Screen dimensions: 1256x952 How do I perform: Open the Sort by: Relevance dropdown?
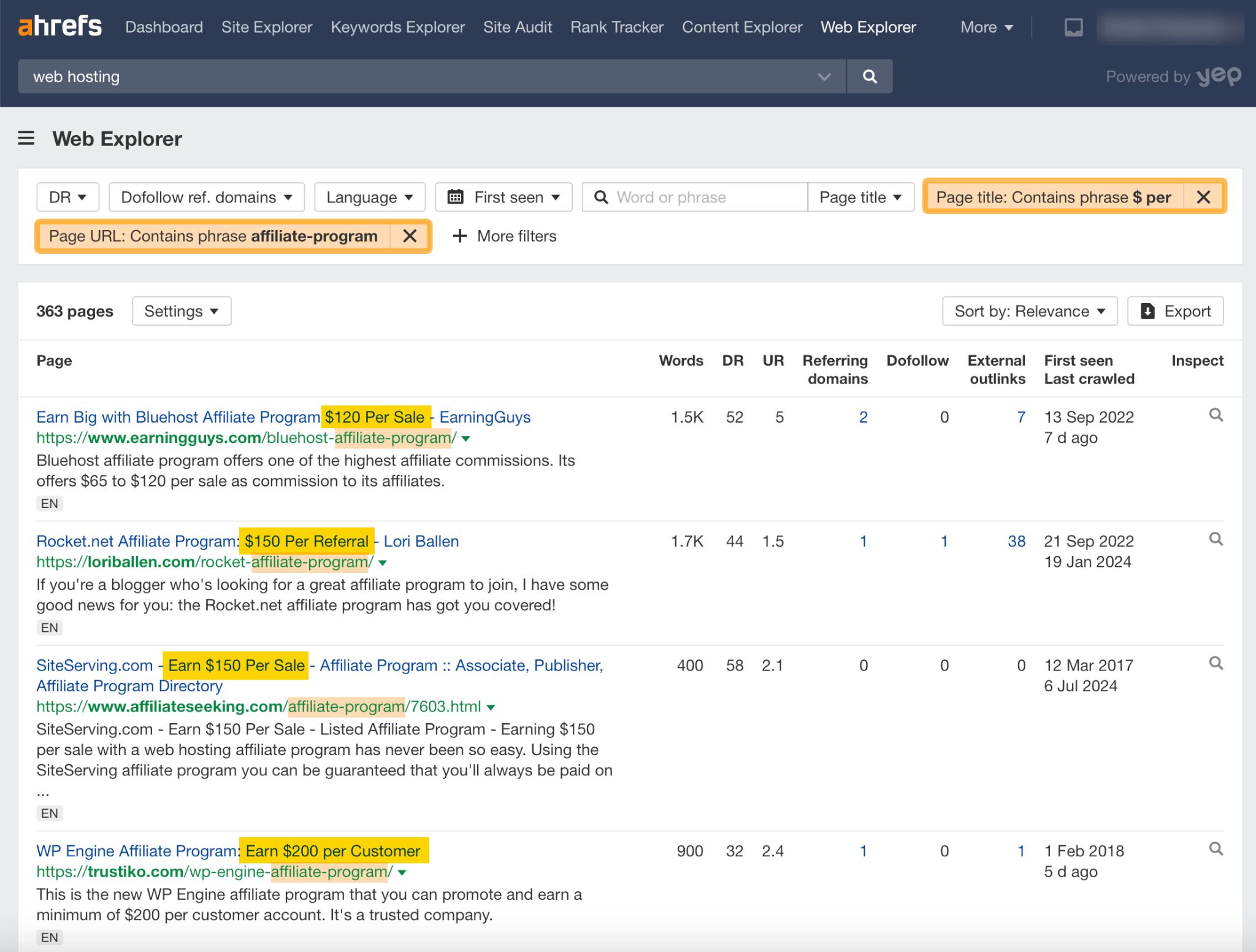(x=1029, y=311)
